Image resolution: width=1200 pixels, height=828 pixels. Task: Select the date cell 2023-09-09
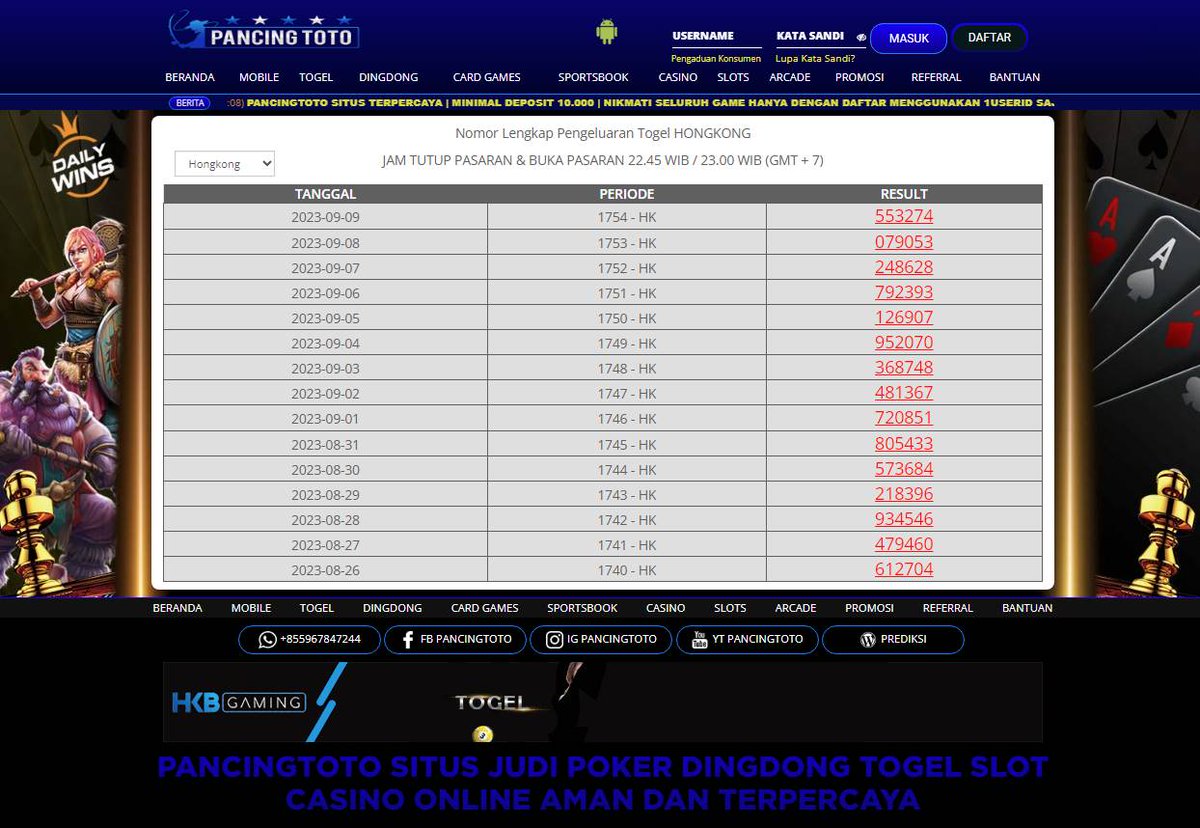[326, 217]
